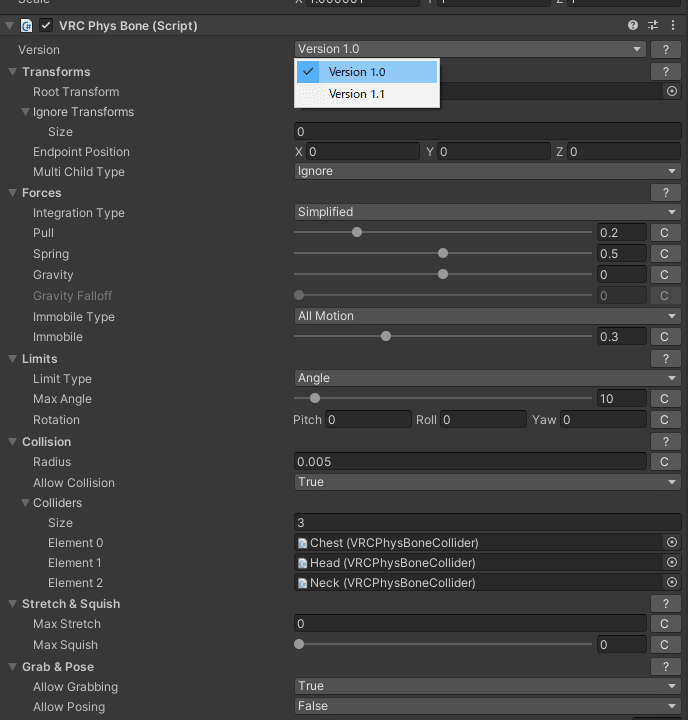
Task: Open object picker for Head collider
Action: pyautogui.click(x=672, y=562)
